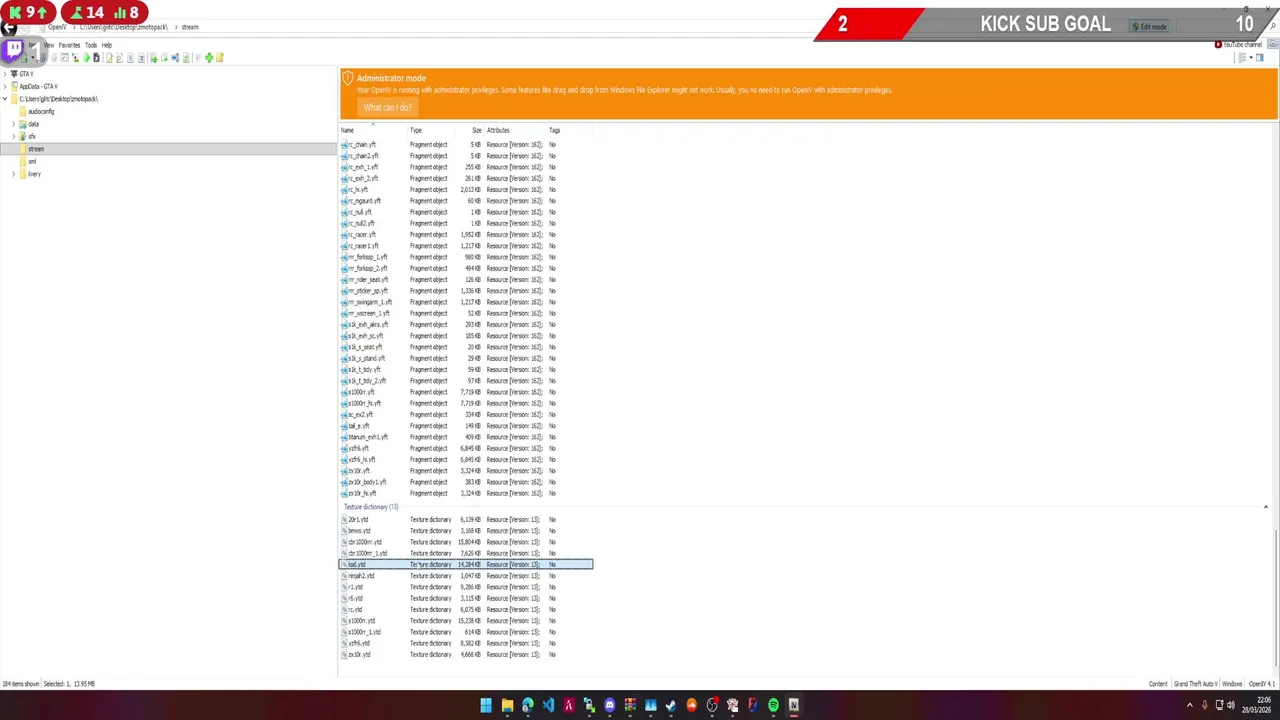
Task: Click the yellow note toolbar icon
Action: pos(219,58)
